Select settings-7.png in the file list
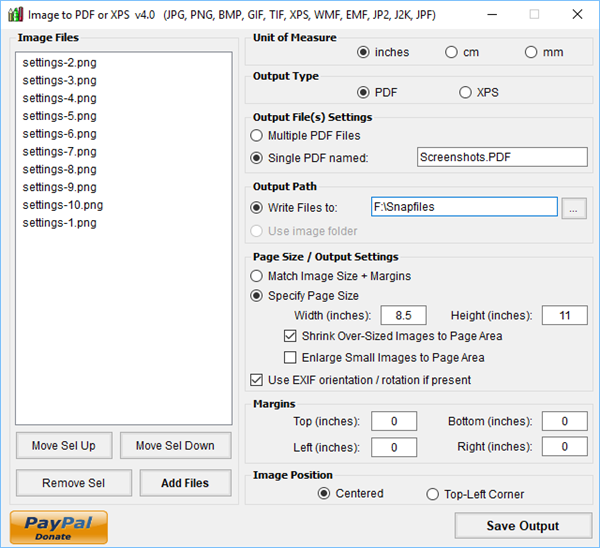Screen dimensions: 600x548 pos(59,152)
